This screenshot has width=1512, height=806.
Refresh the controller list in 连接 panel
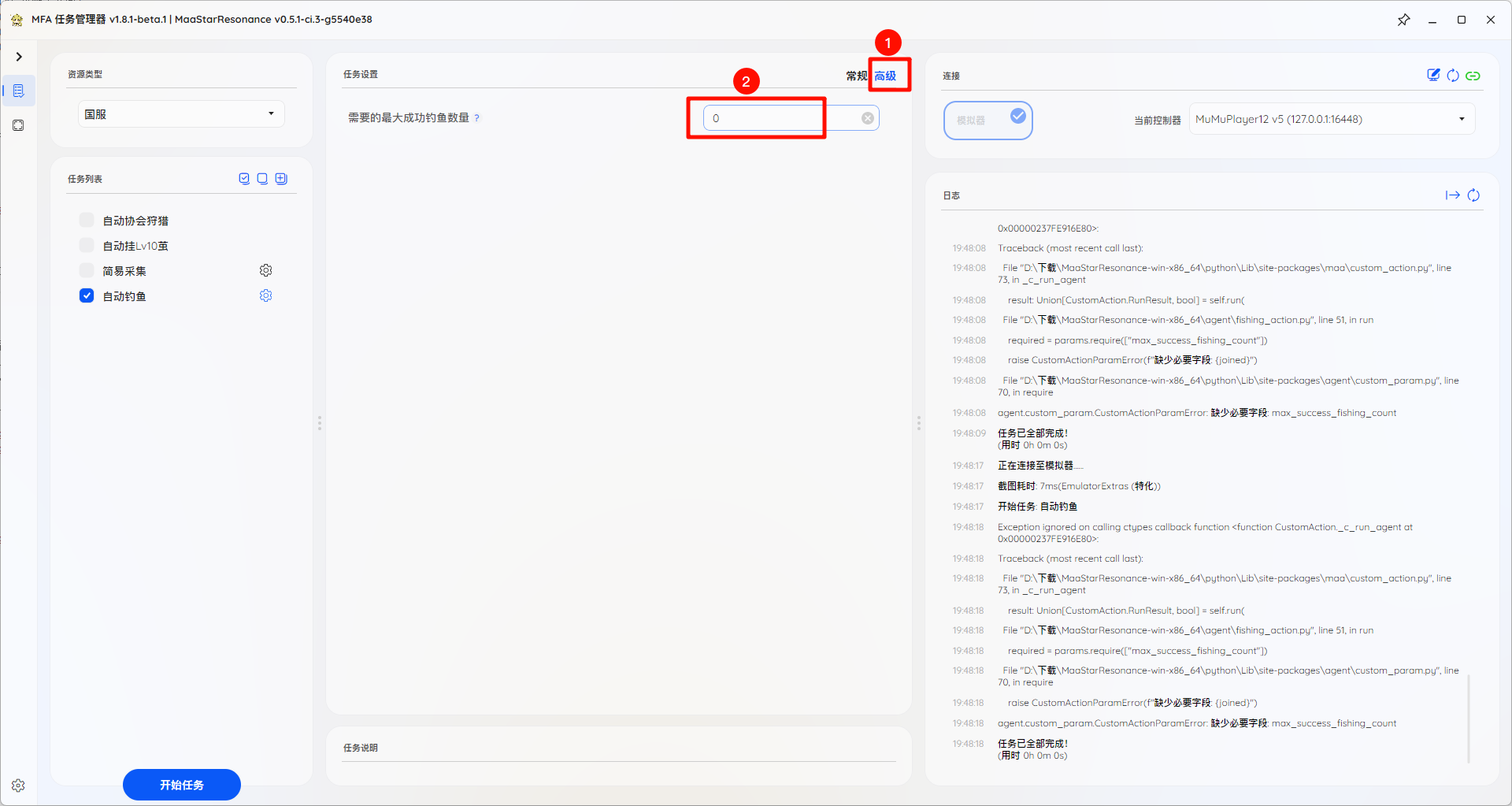(x=1453, y=76)
